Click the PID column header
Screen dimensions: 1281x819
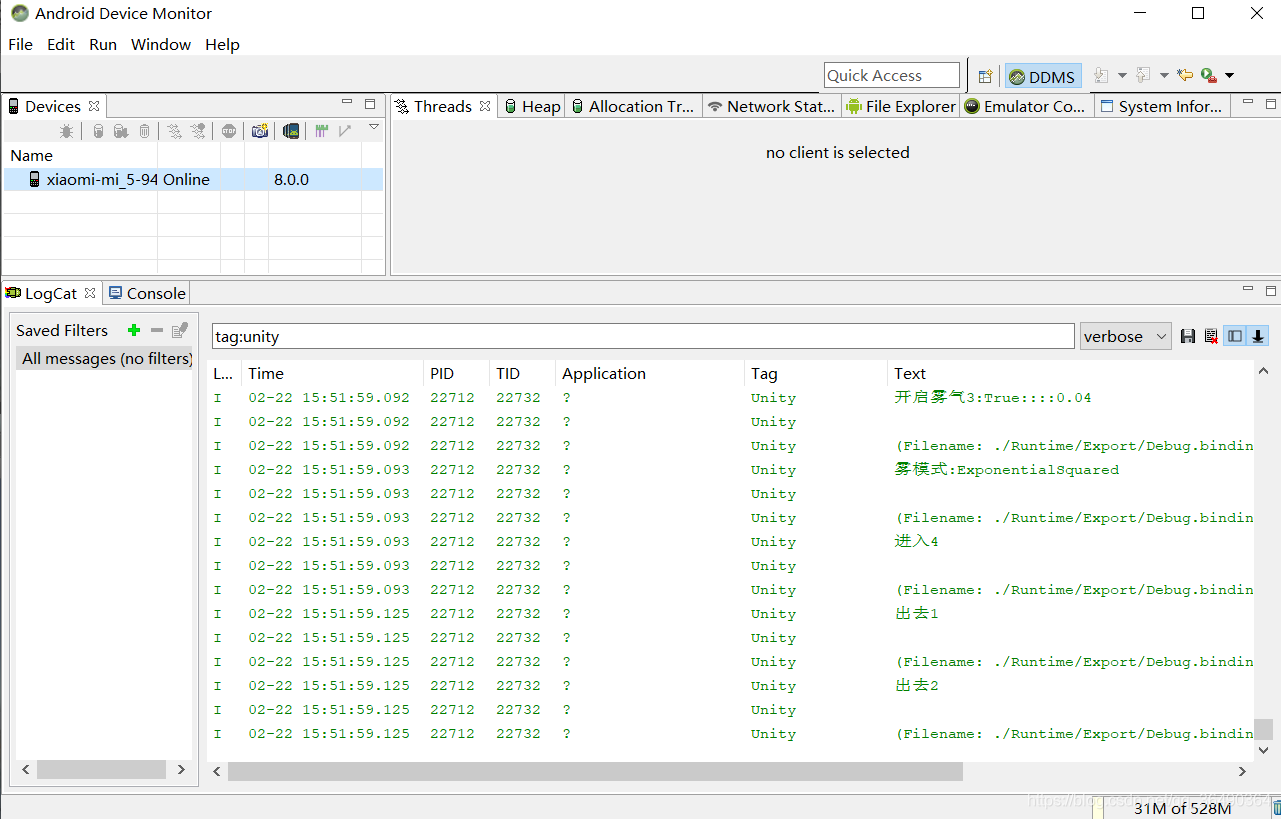[x=456, y=374]
